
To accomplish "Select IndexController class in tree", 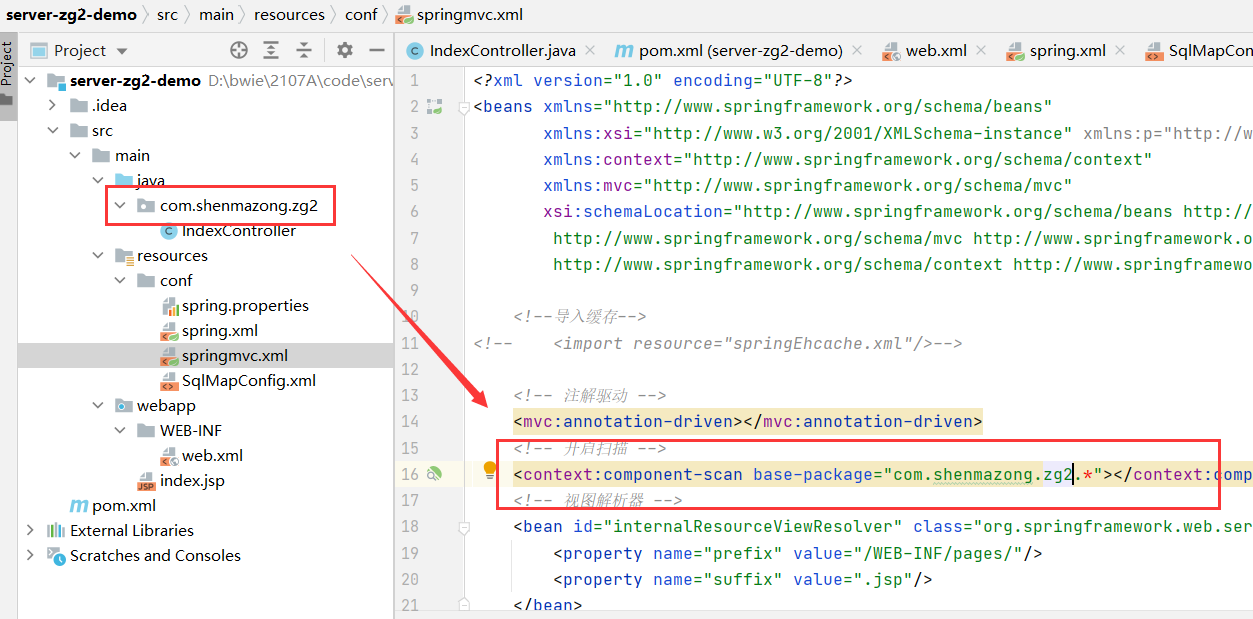I will [x=238, y=231].
